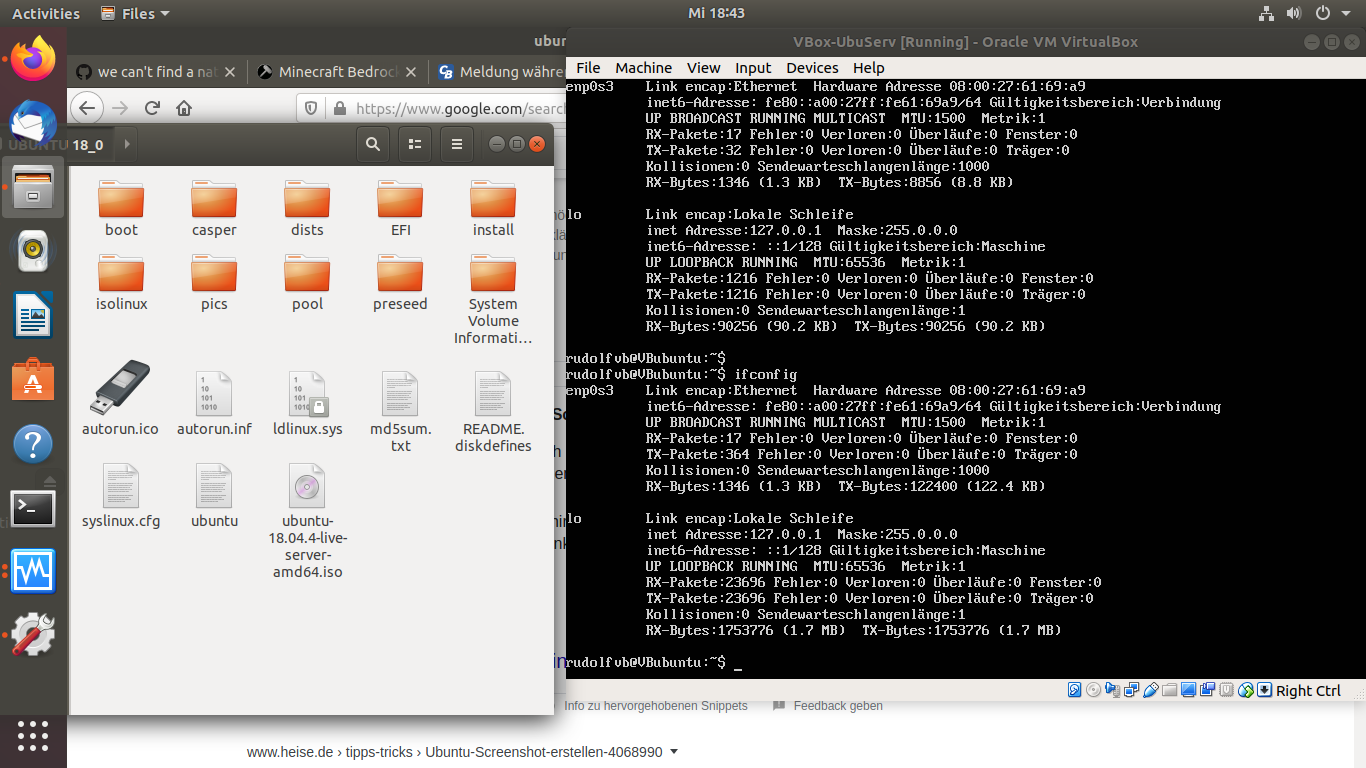Click 'Info zu hervorgehobenen Snippets' link

[655, 705]
